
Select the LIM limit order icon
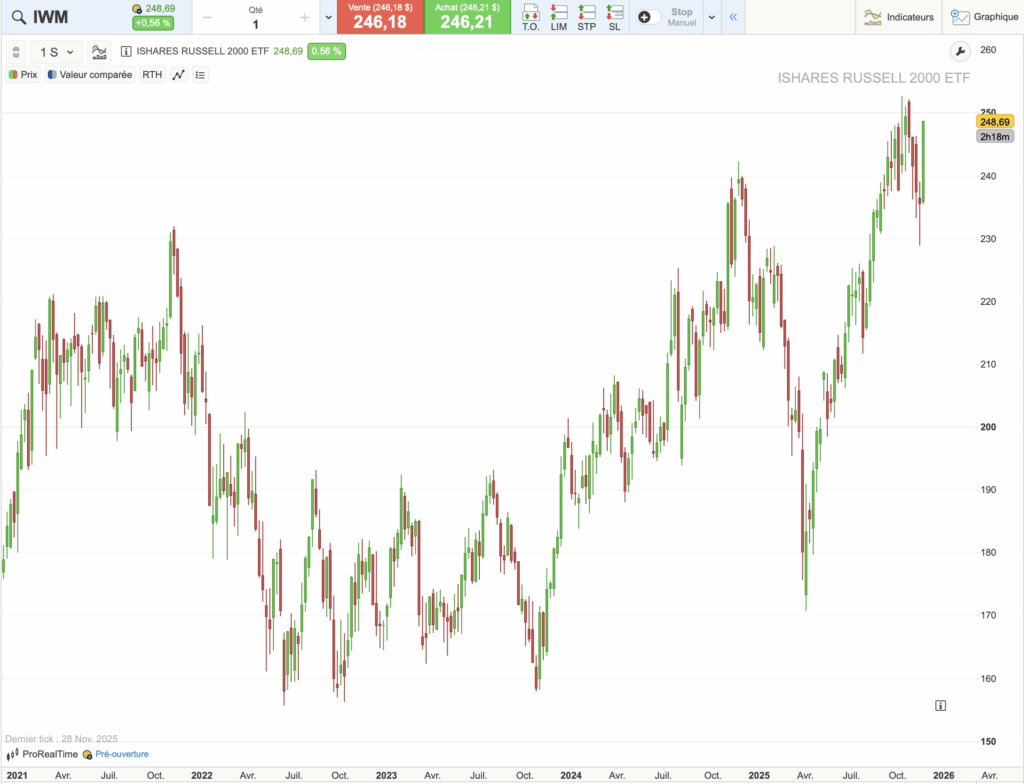[x=558, y=13]
